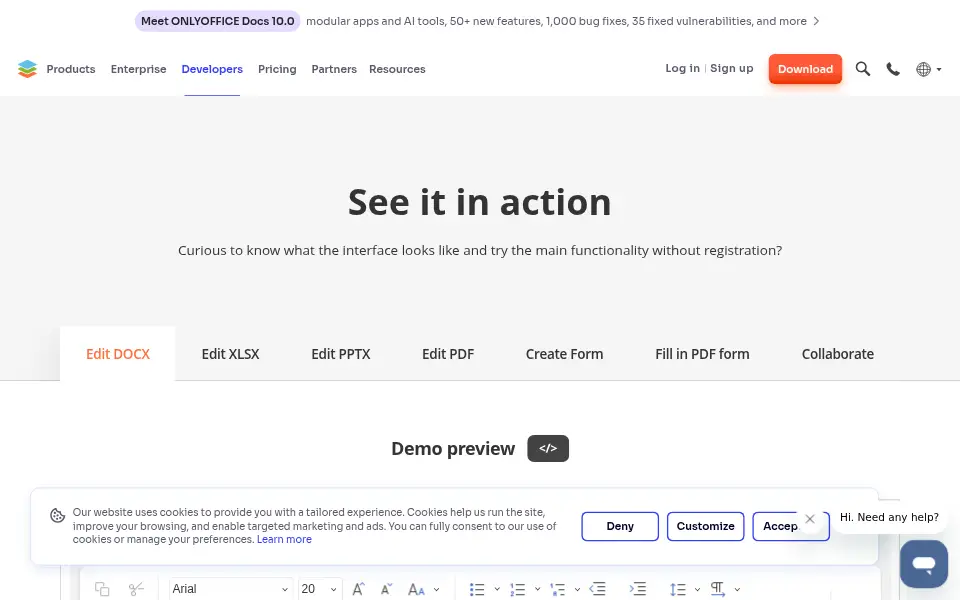Expand the line spacing dropdown arrow
Screen dimensions: 960x600
pos(697,590)
